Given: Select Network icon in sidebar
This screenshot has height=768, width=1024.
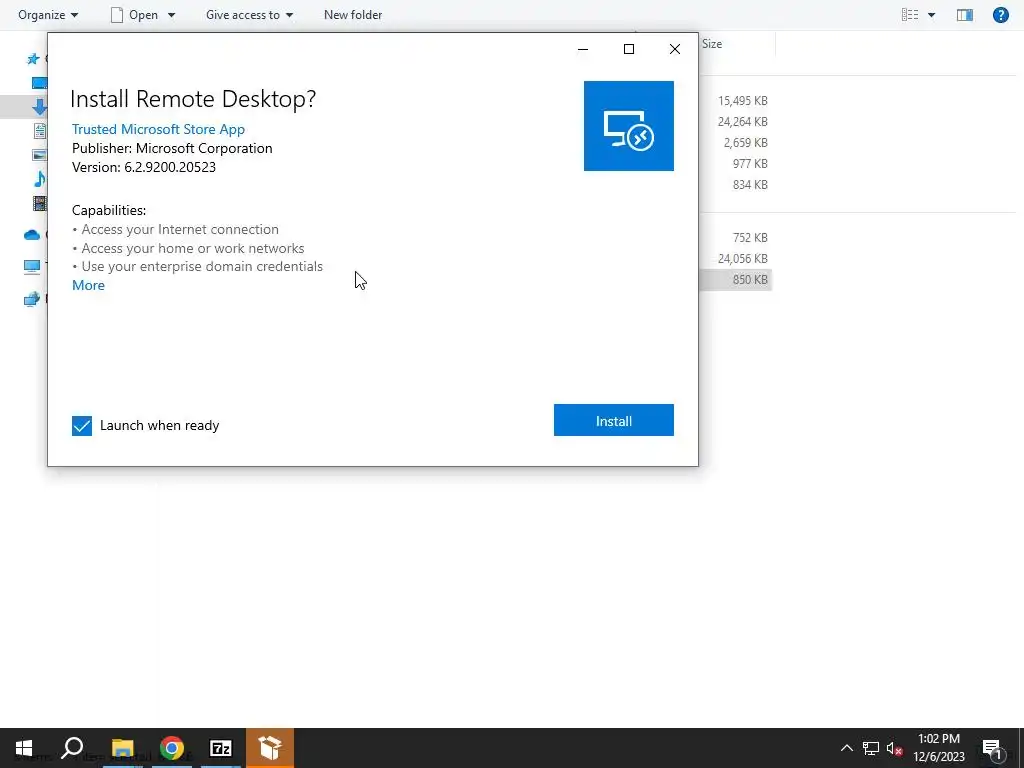Looking at the screenshot, I should (31, 299).
